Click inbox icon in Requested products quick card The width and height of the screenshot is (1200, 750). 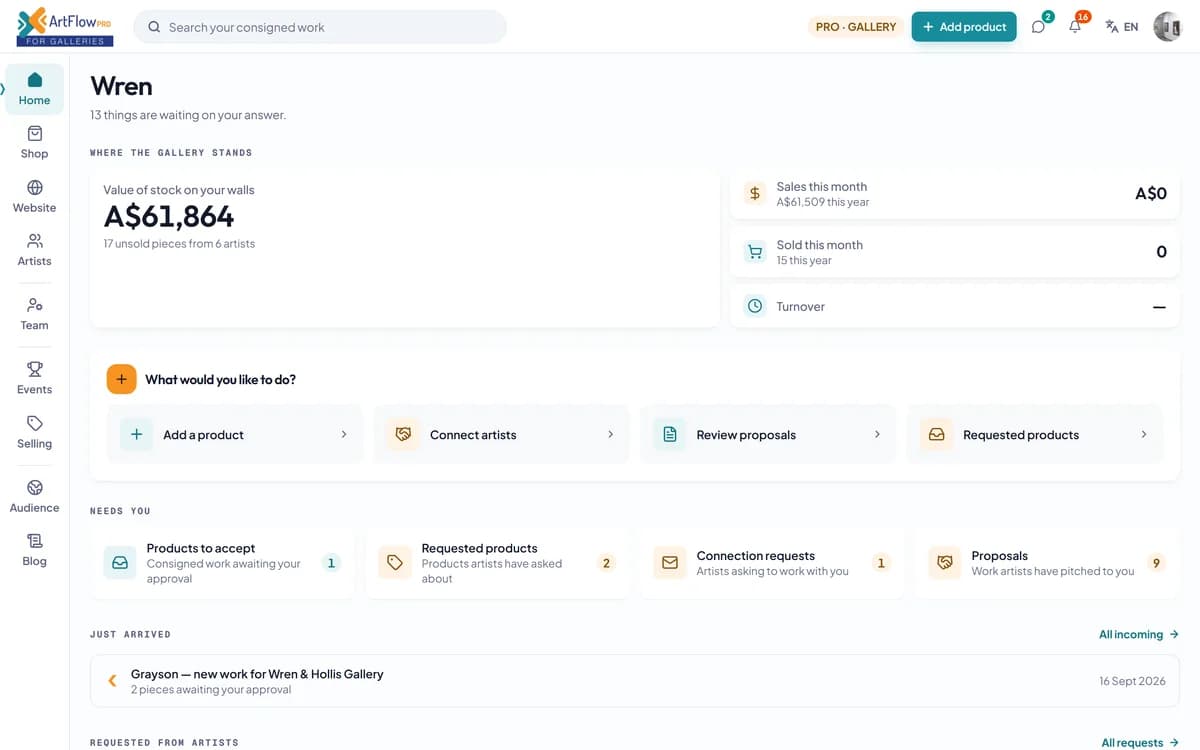[x=937, y=434]
